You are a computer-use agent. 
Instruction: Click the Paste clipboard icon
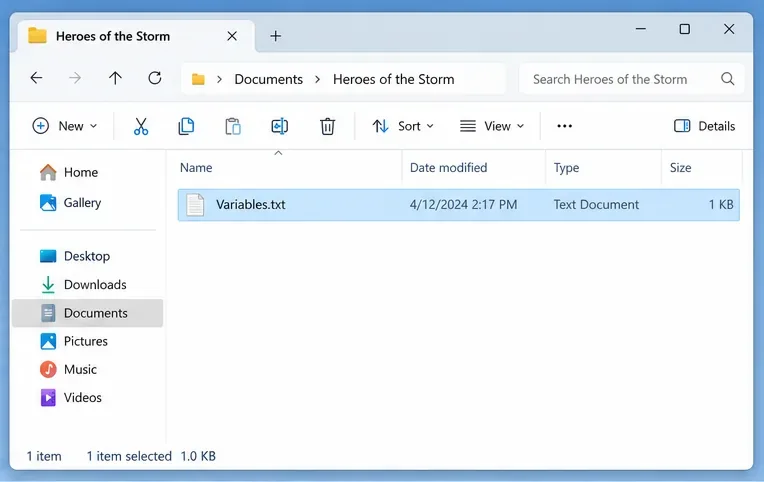pos(233,126)
